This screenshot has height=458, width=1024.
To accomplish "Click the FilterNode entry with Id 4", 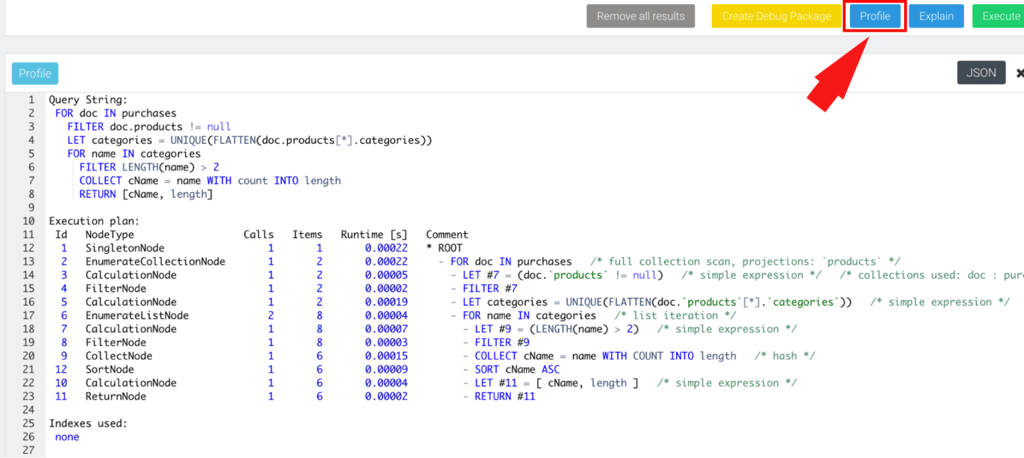I will coord(116,288).
